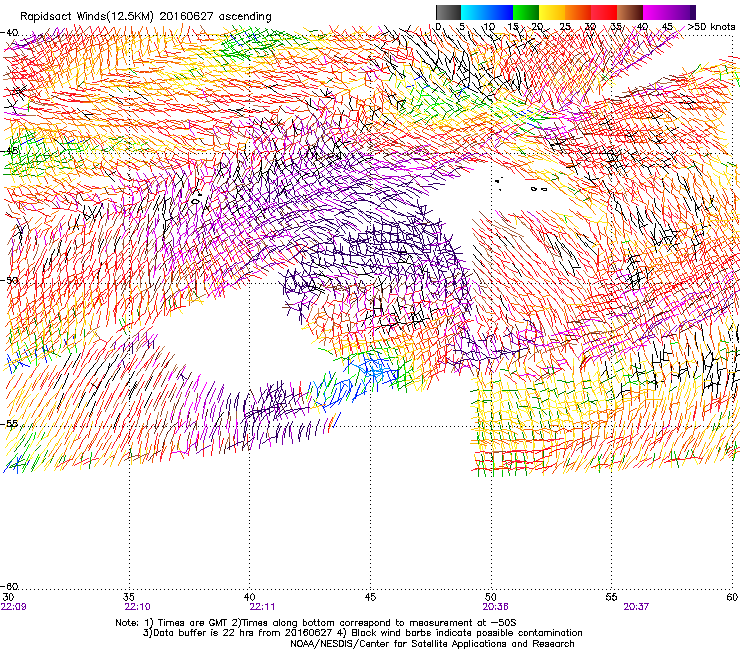Click the magenta 40-45 knots legend swatch

[656, 12]
